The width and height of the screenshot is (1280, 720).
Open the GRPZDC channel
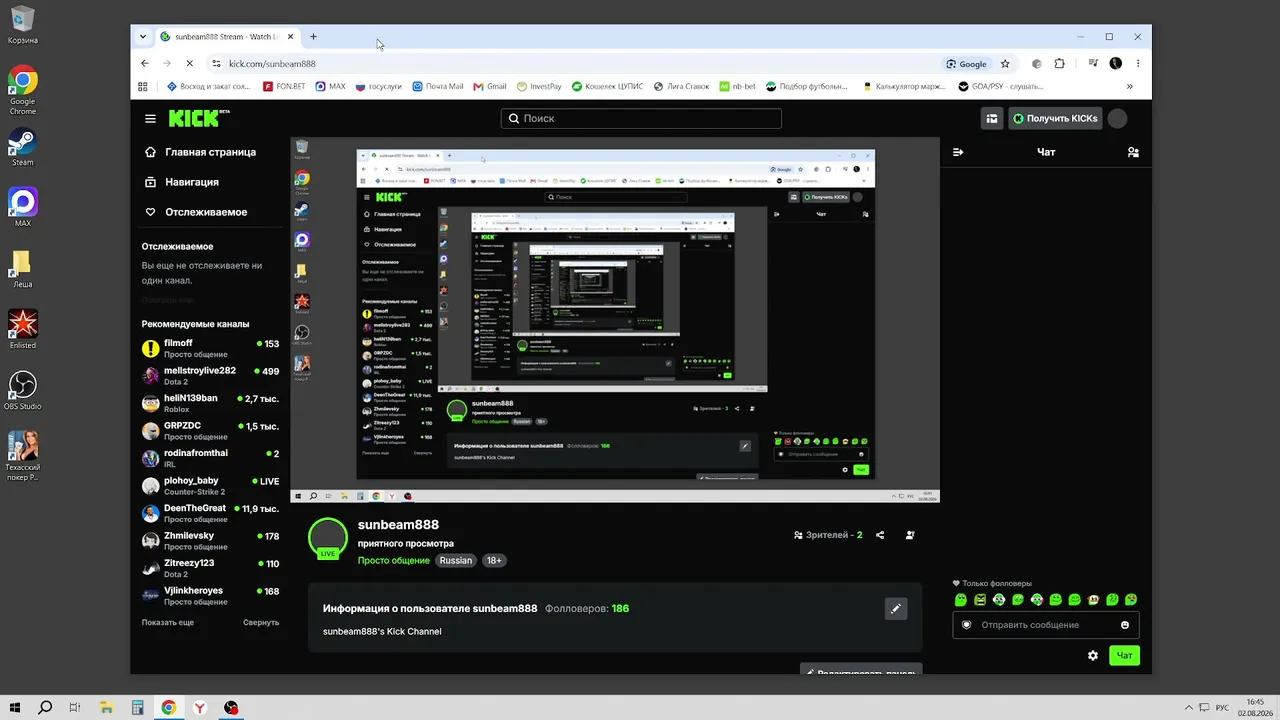210,431
